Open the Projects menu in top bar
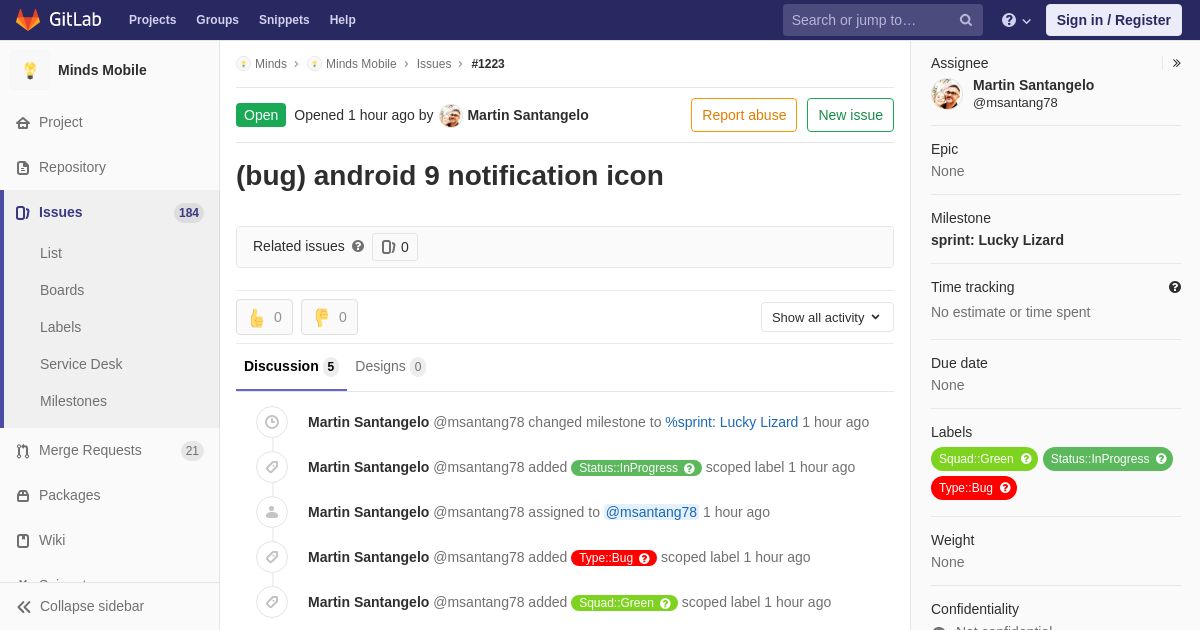This screenshot has width=1200, height=630. click(x=152, y=20)
